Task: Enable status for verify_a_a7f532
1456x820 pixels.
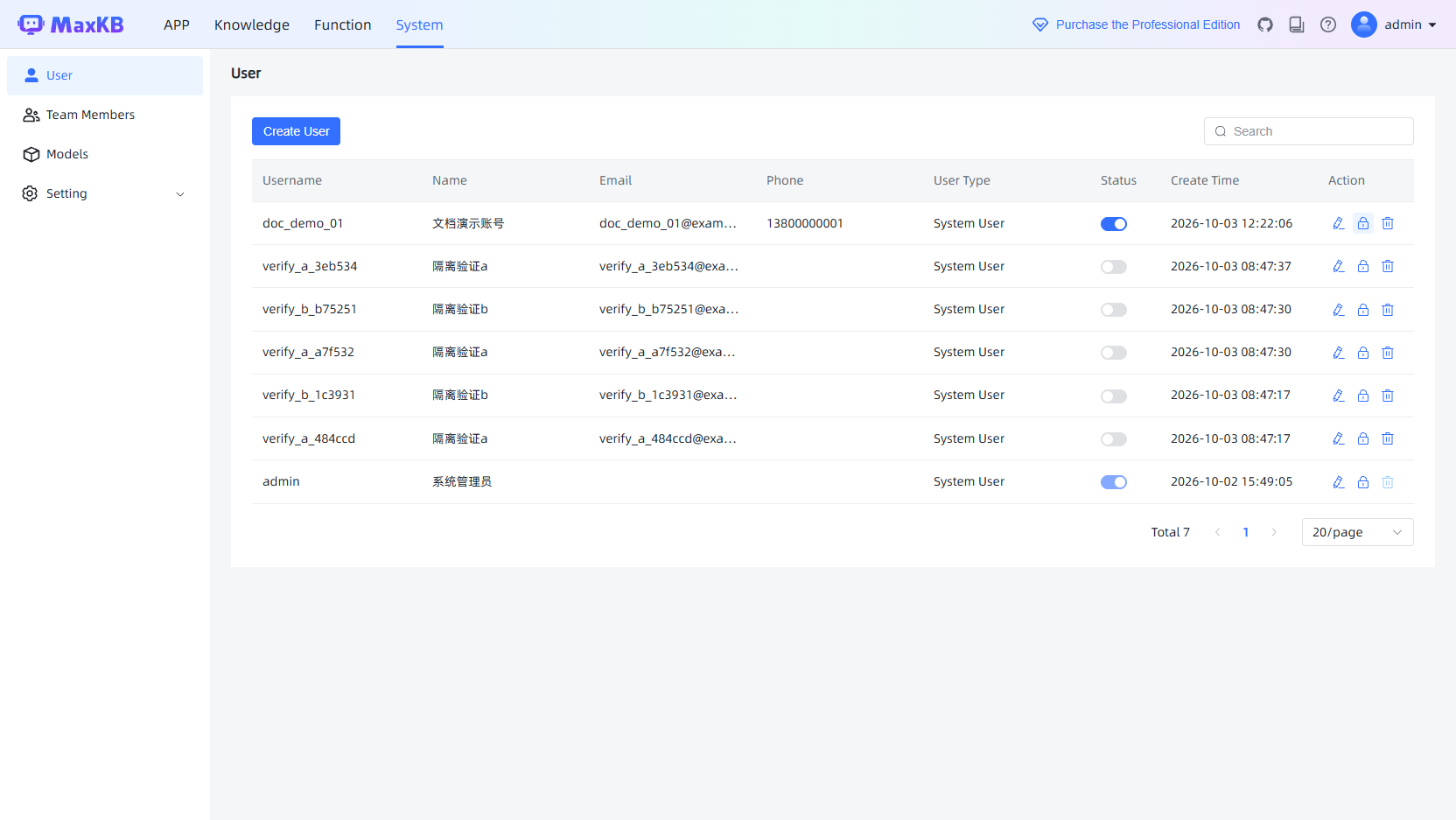Action: pyautogui.click(x=1114, y=353)
